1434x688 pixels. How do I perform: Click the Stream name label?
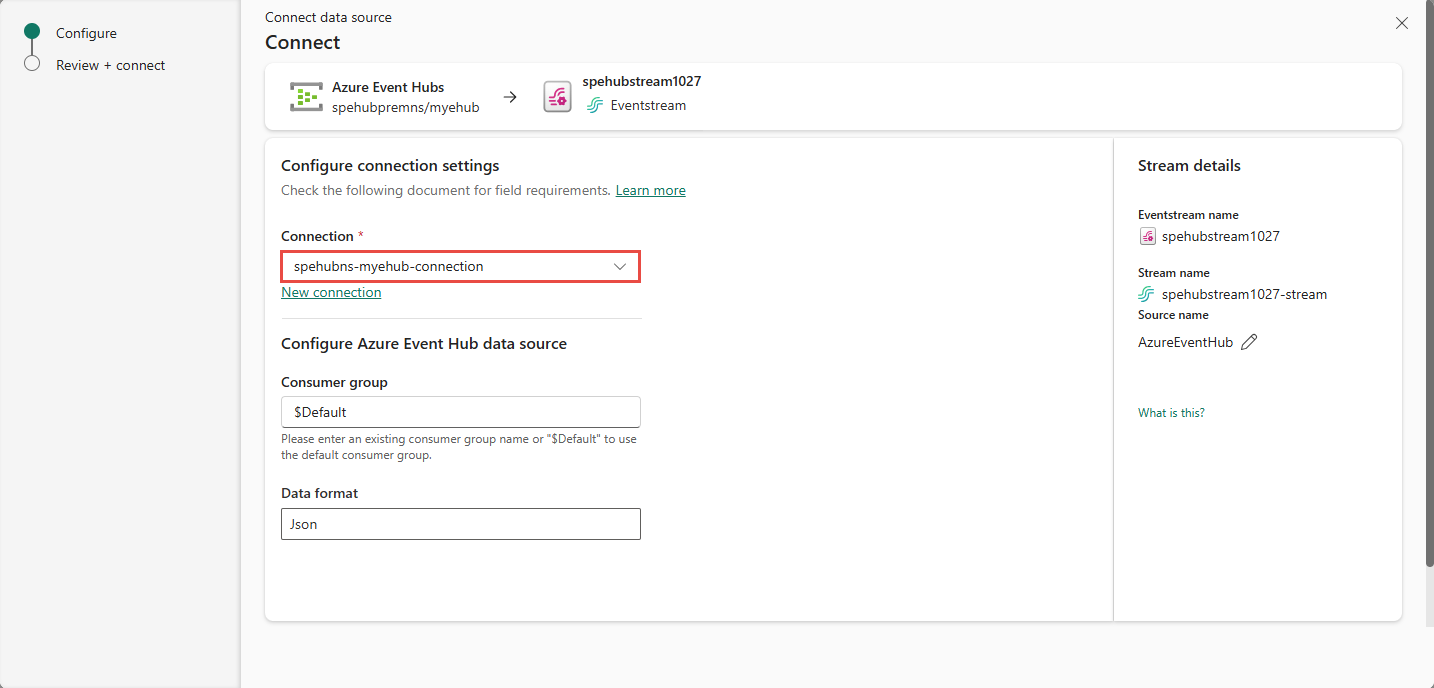tap(1173, 273)
